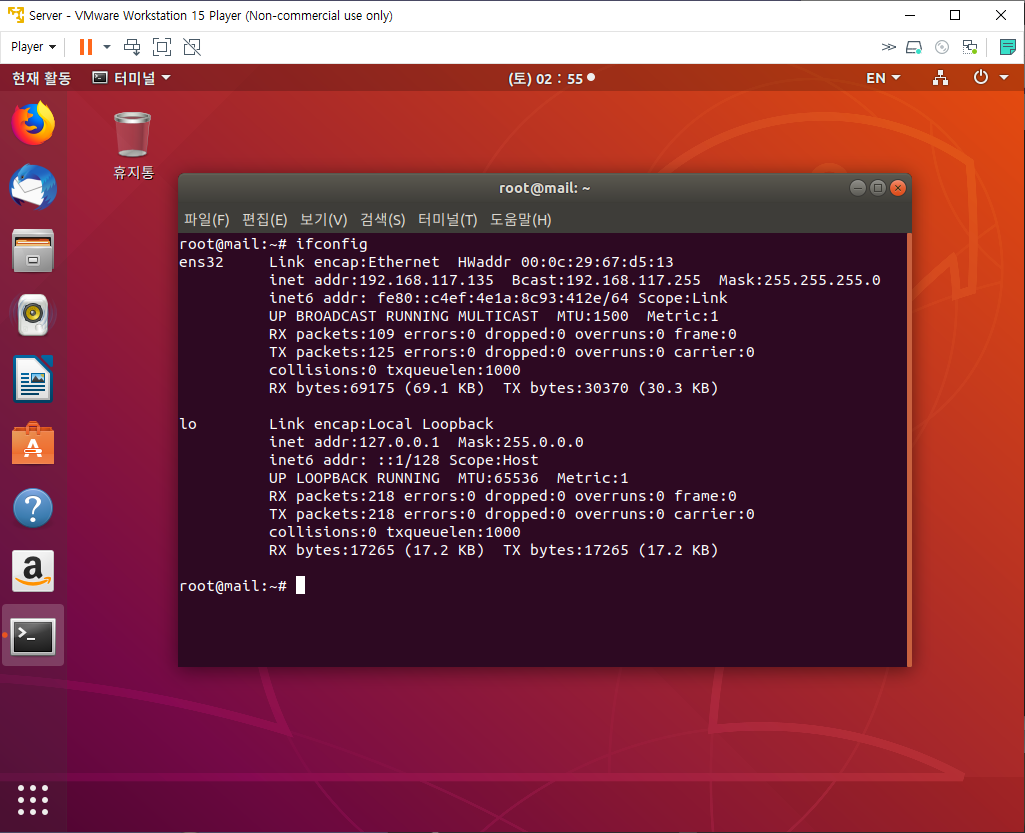The height and width of the screenshot is (833, 1025).
Task: Open the EN input source dropdown
Action: pos(883,78)
